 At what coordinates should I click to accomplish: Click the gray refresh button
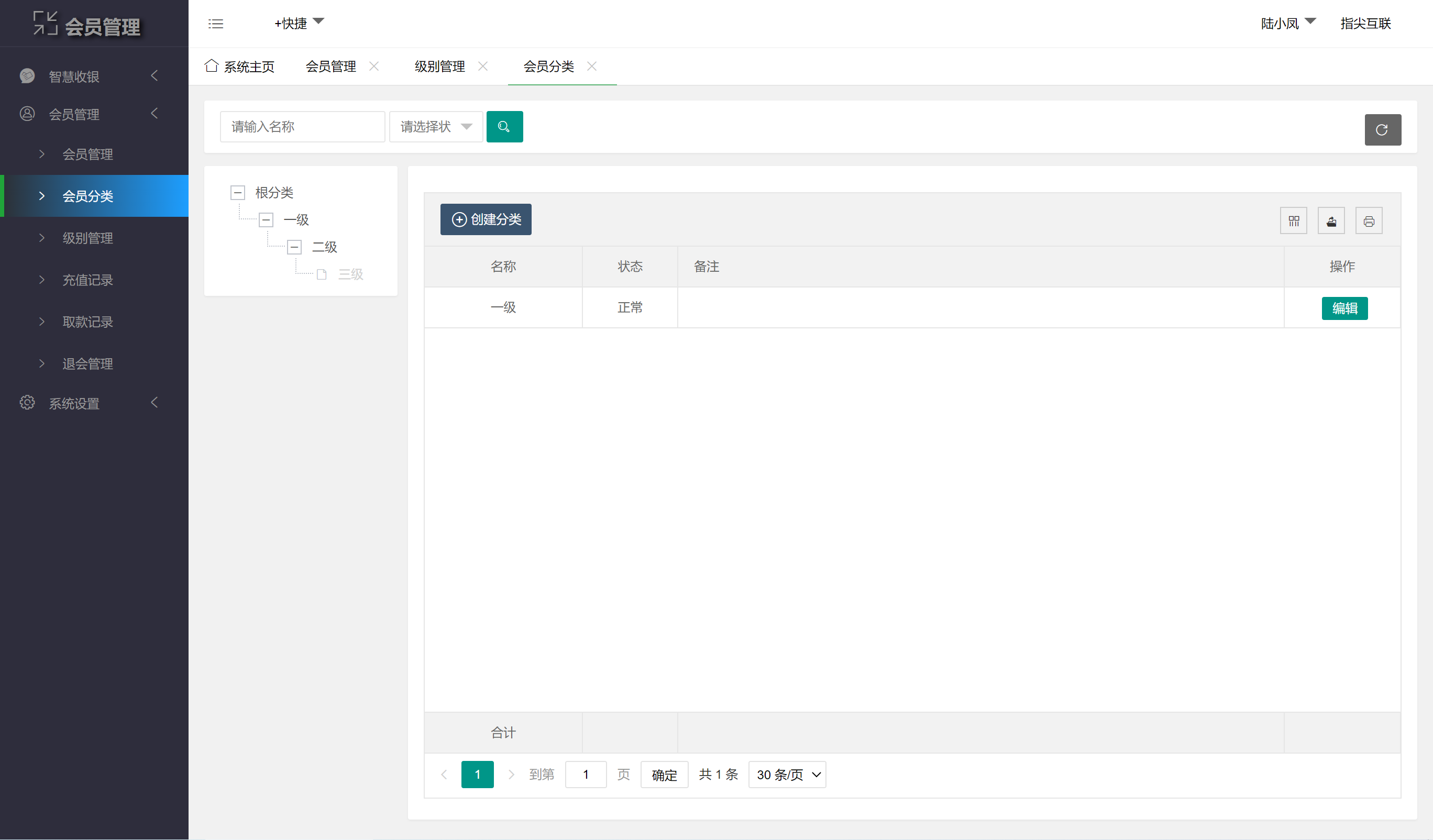[x=1382, y=130]
